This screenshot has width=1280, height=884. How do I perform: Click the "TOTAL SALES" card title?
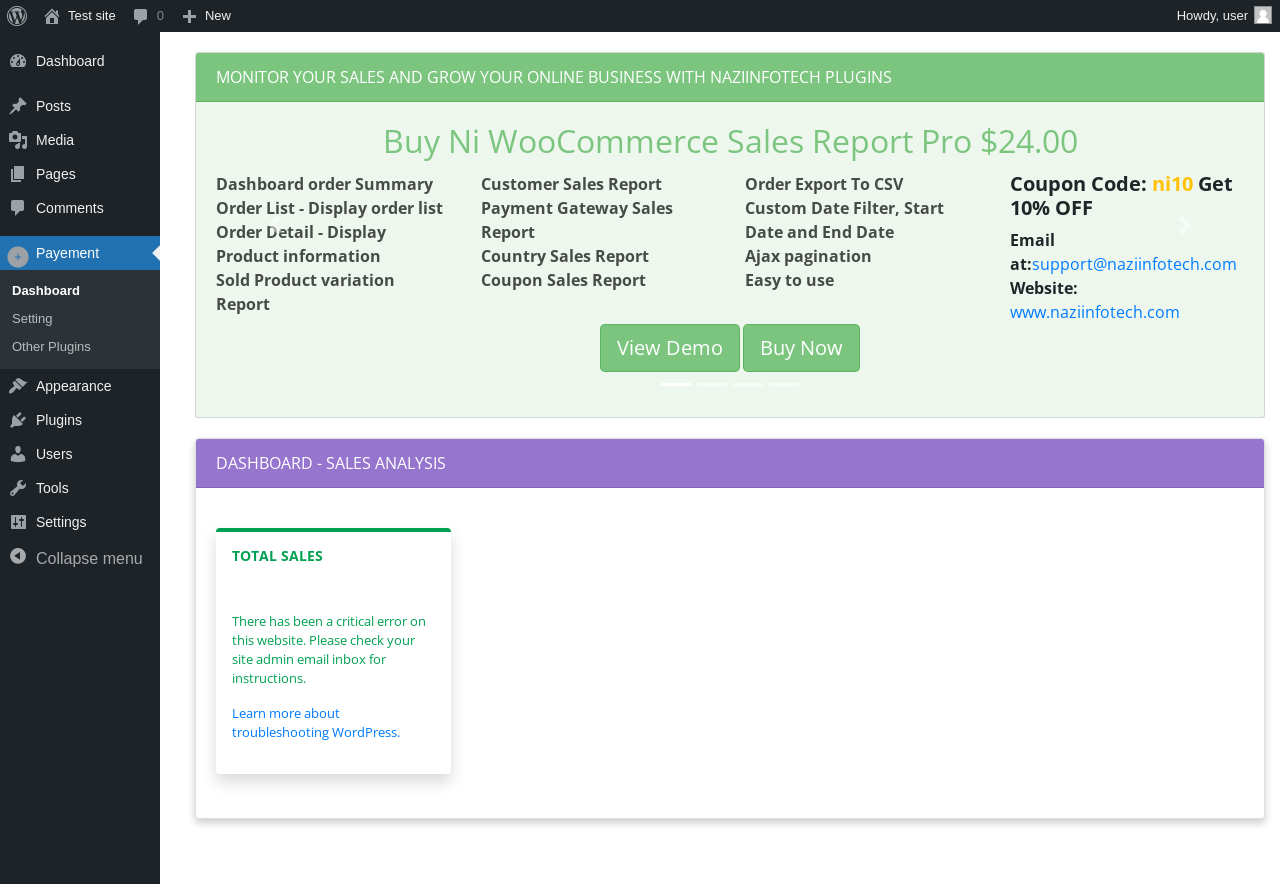277,556
